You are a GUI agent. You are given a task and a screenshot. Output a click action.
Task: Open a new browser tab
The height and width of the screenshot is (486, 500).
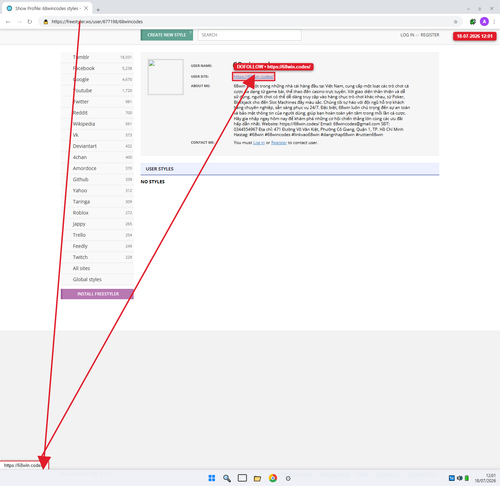(98, 10)
